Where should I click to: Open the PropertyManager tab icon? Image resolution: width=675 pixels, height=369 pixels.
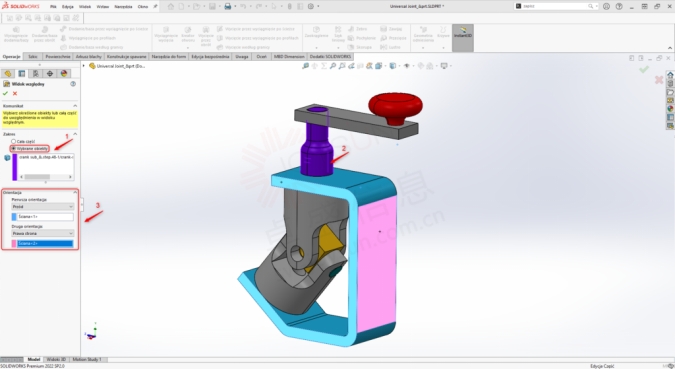pyautogui.click(x=22, y=74)
